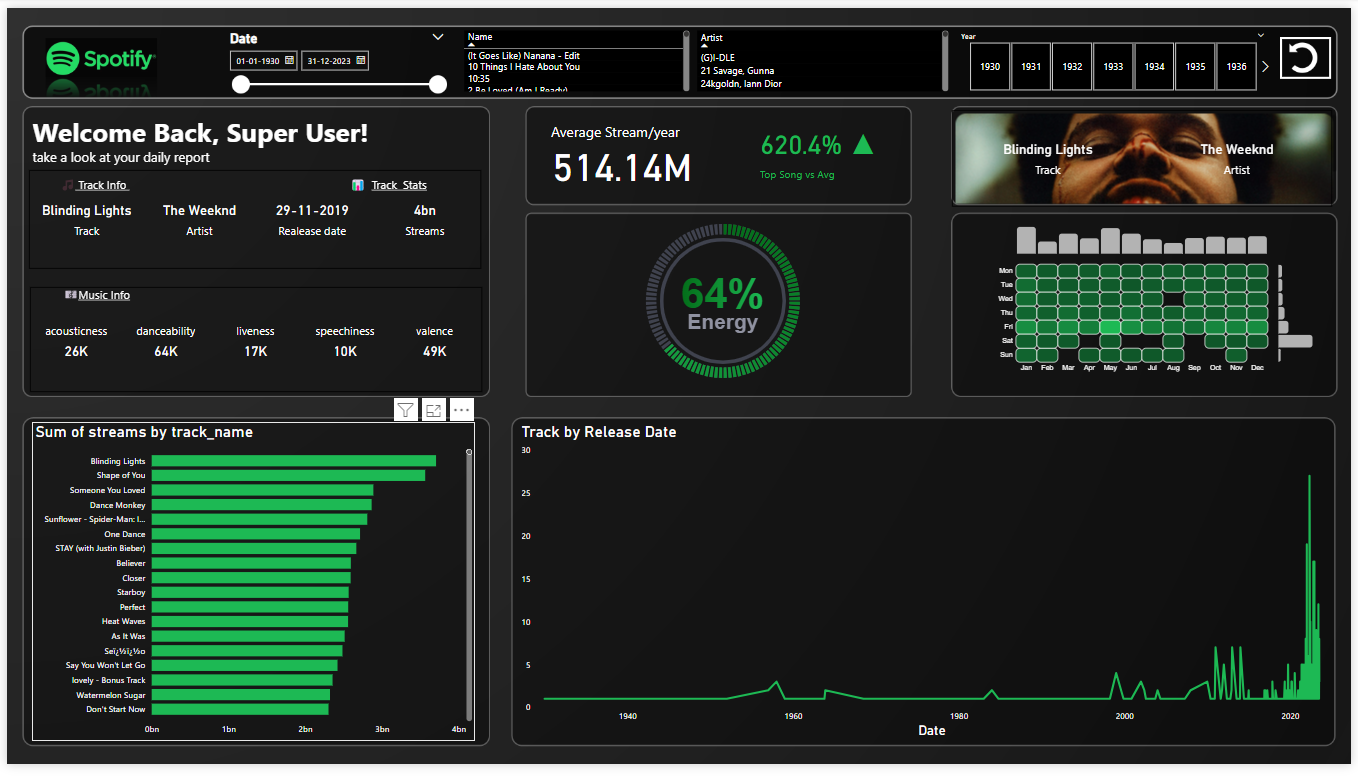Click The Weeknd artist banner image

[x=1143, y=158]
